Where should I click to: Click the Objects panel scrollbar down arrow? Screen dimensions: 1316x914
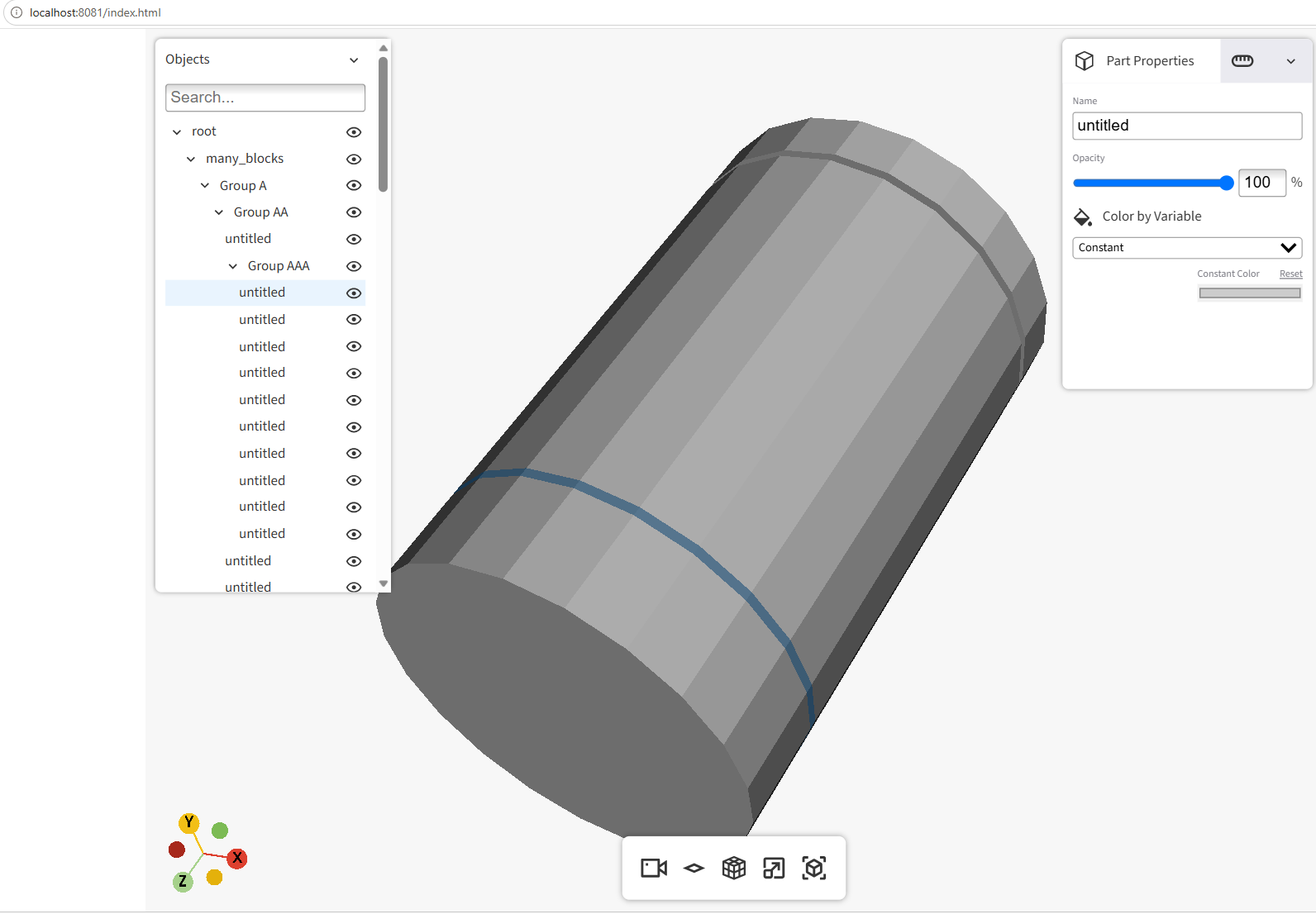[383, 583]
